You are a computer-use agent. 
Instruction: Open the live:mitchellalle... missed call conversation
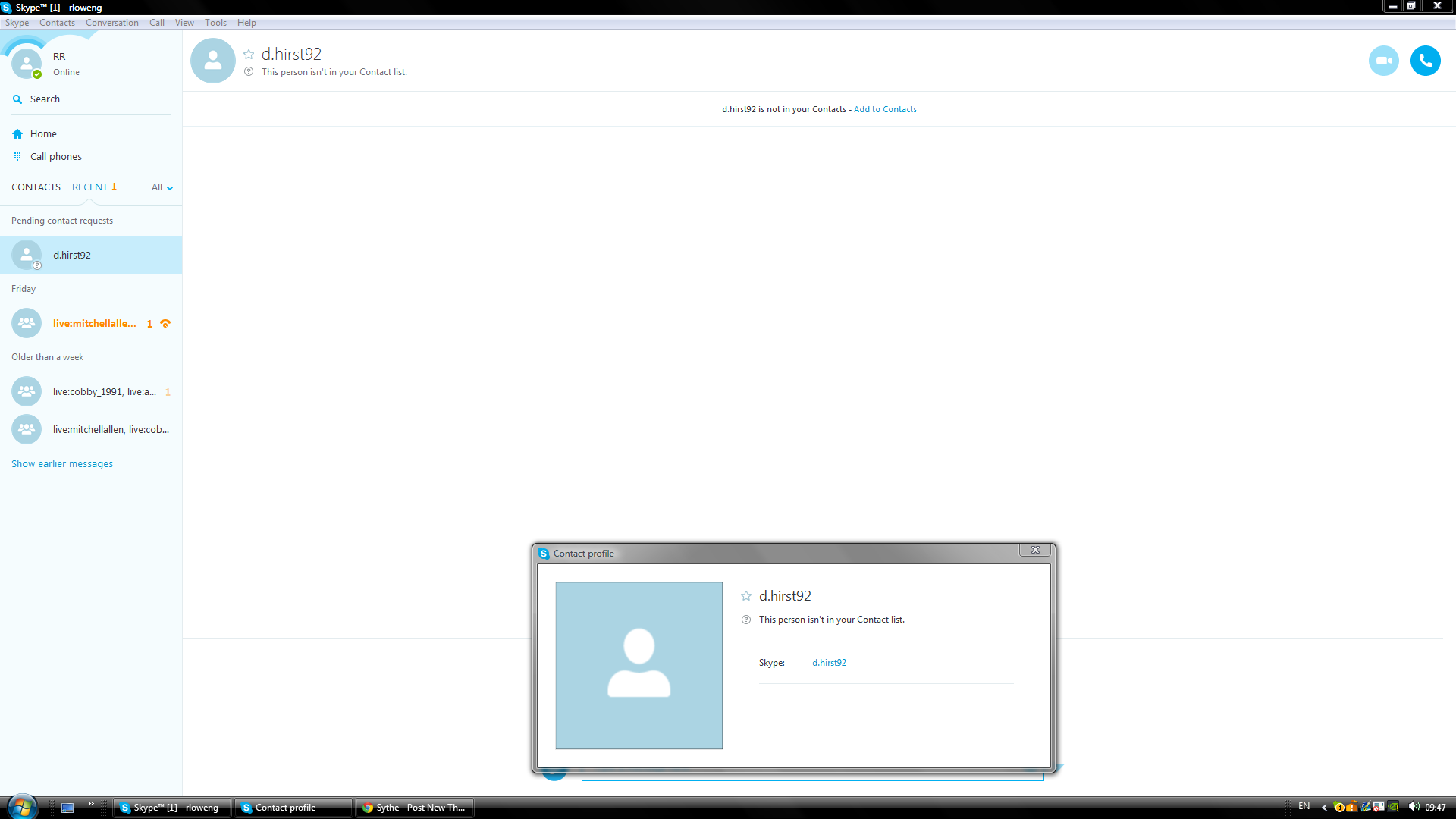pos(94,324)
